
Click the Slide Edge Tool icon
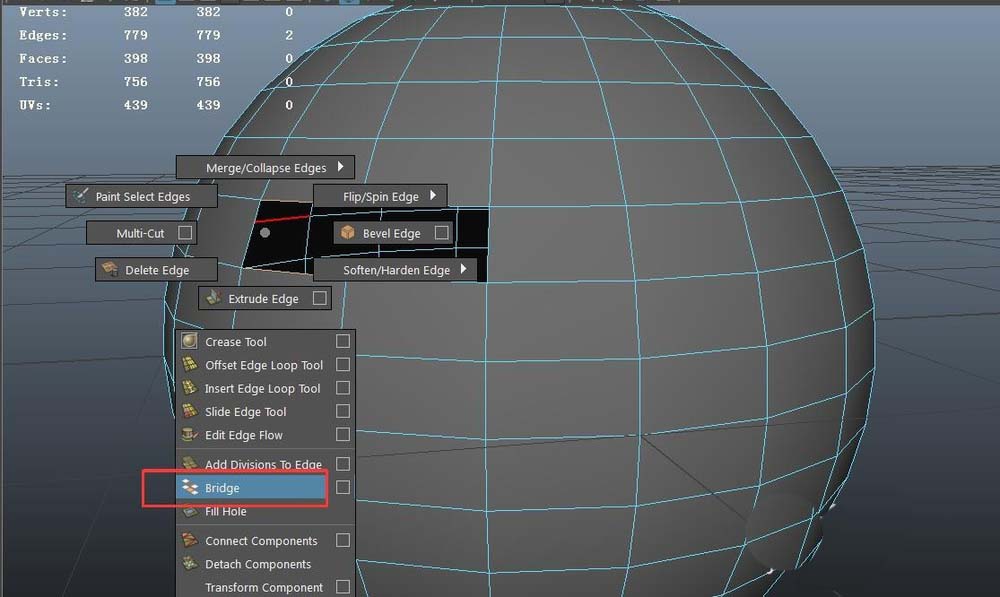189,411
